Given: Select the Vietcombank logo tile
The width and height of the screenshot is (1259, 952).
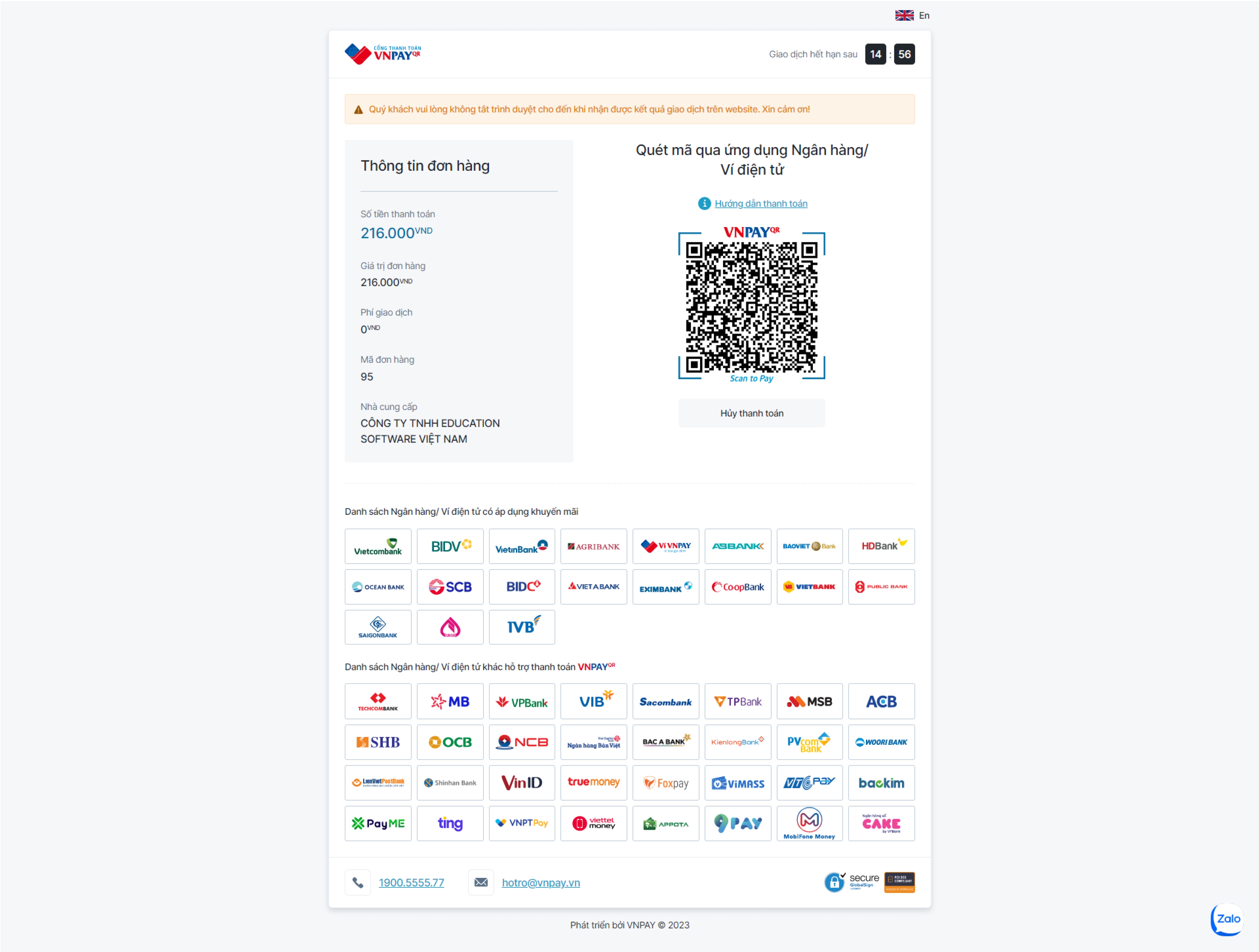Looking at the screenshot, I should tap(377, 546).
